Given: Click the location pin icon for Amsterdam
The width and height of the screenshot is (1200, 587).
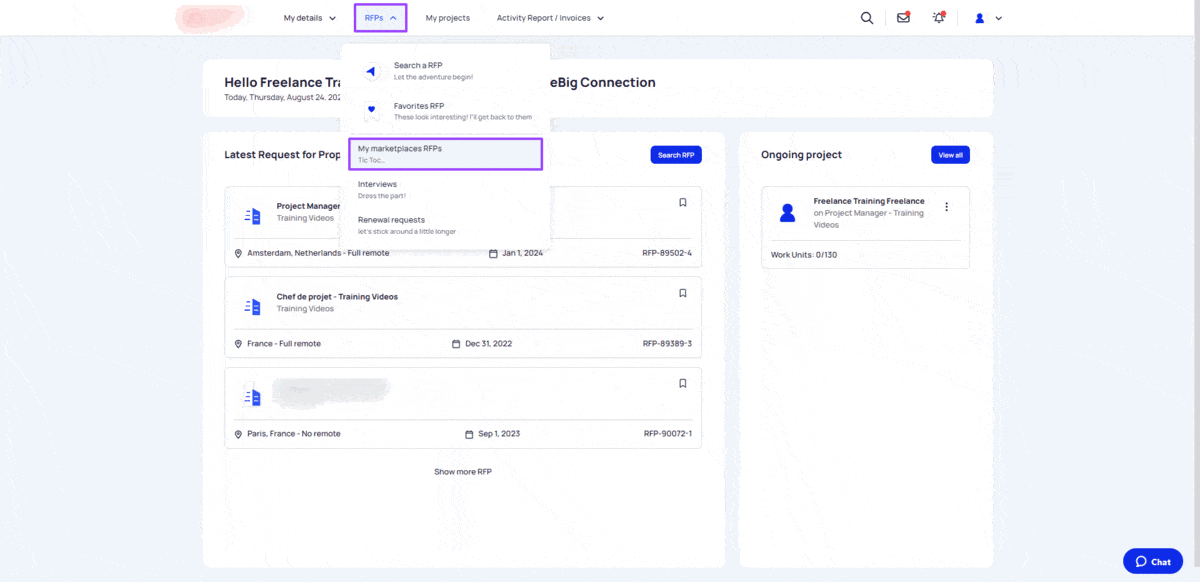Looking at the screenshot, I should (238, 254).
